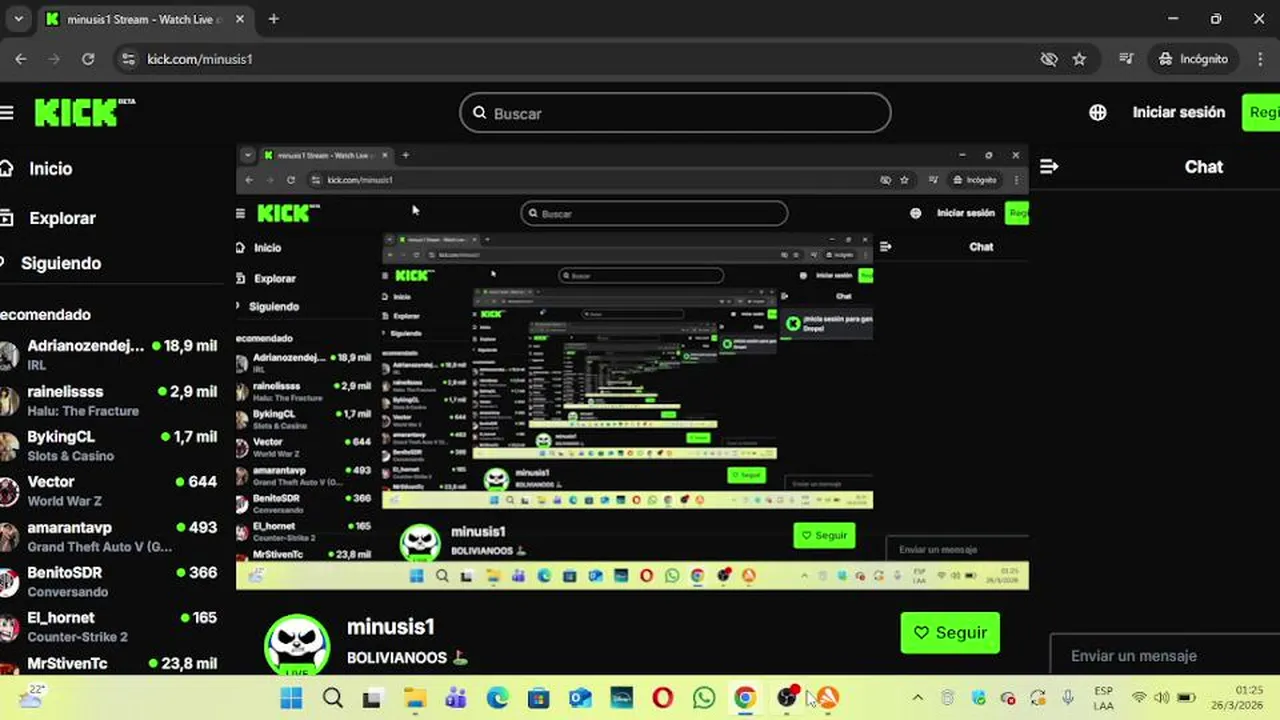View site information icon in address bar
This screenshot has height=720, width=1280.
(x=127, y=59)
